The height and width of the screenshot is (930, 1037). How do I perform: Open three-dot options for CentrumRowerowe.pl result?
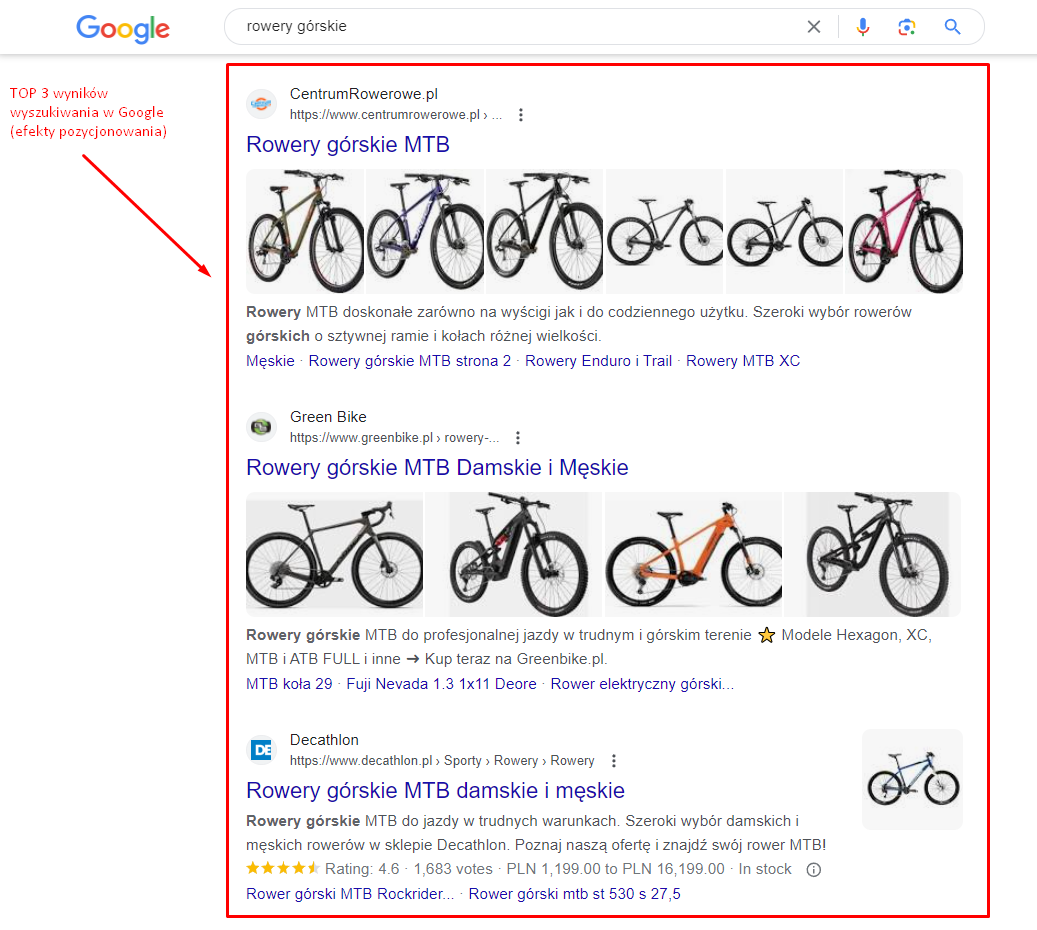[521, 115]
